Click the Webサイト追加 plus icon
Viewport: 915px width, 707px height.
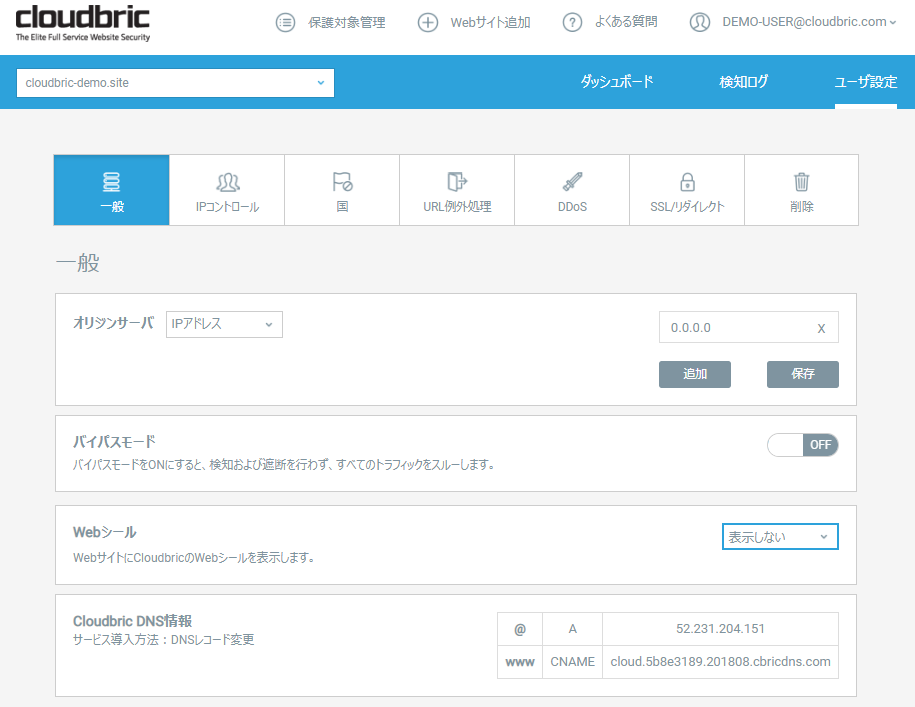[x=428, y=23]
